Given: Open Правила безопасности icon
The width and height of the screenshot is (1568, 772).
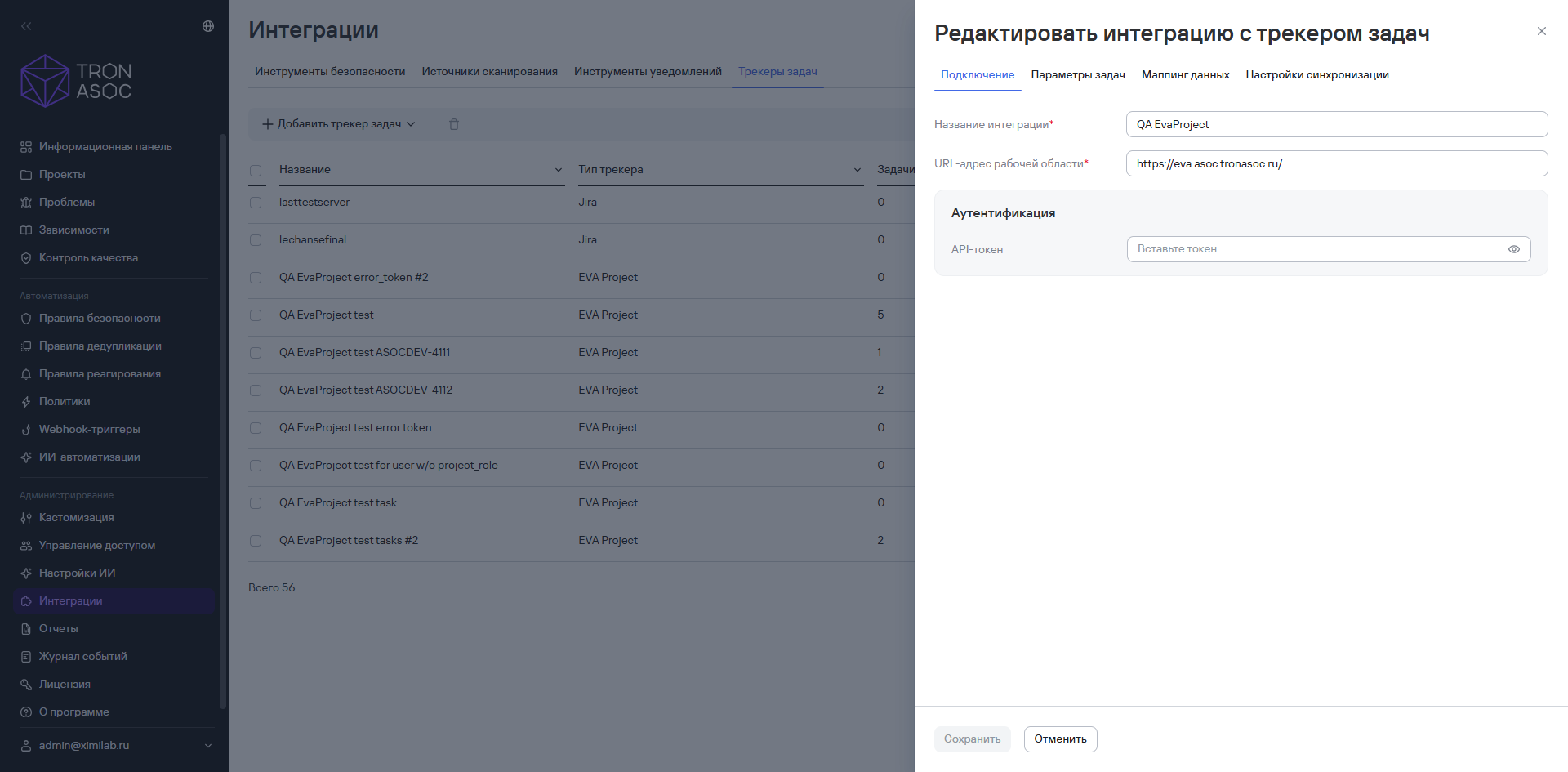Looking at the screenshot, I should click(x=26, y=319).
